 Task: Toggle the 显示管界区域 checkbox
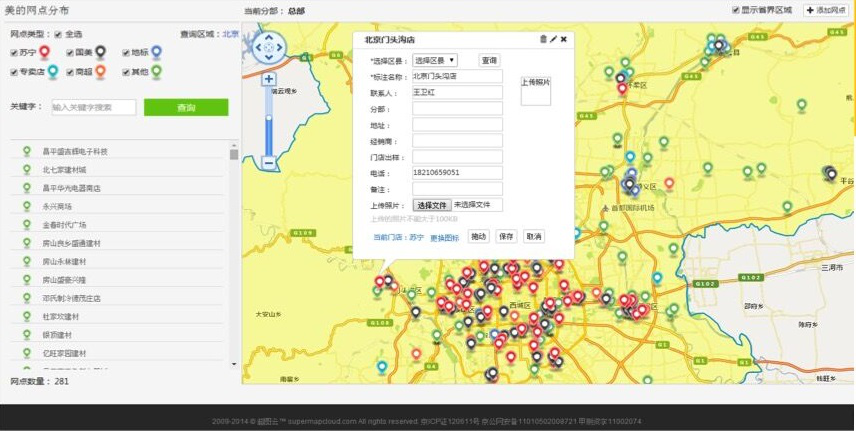pyautogui.click(x=736, y=10)
